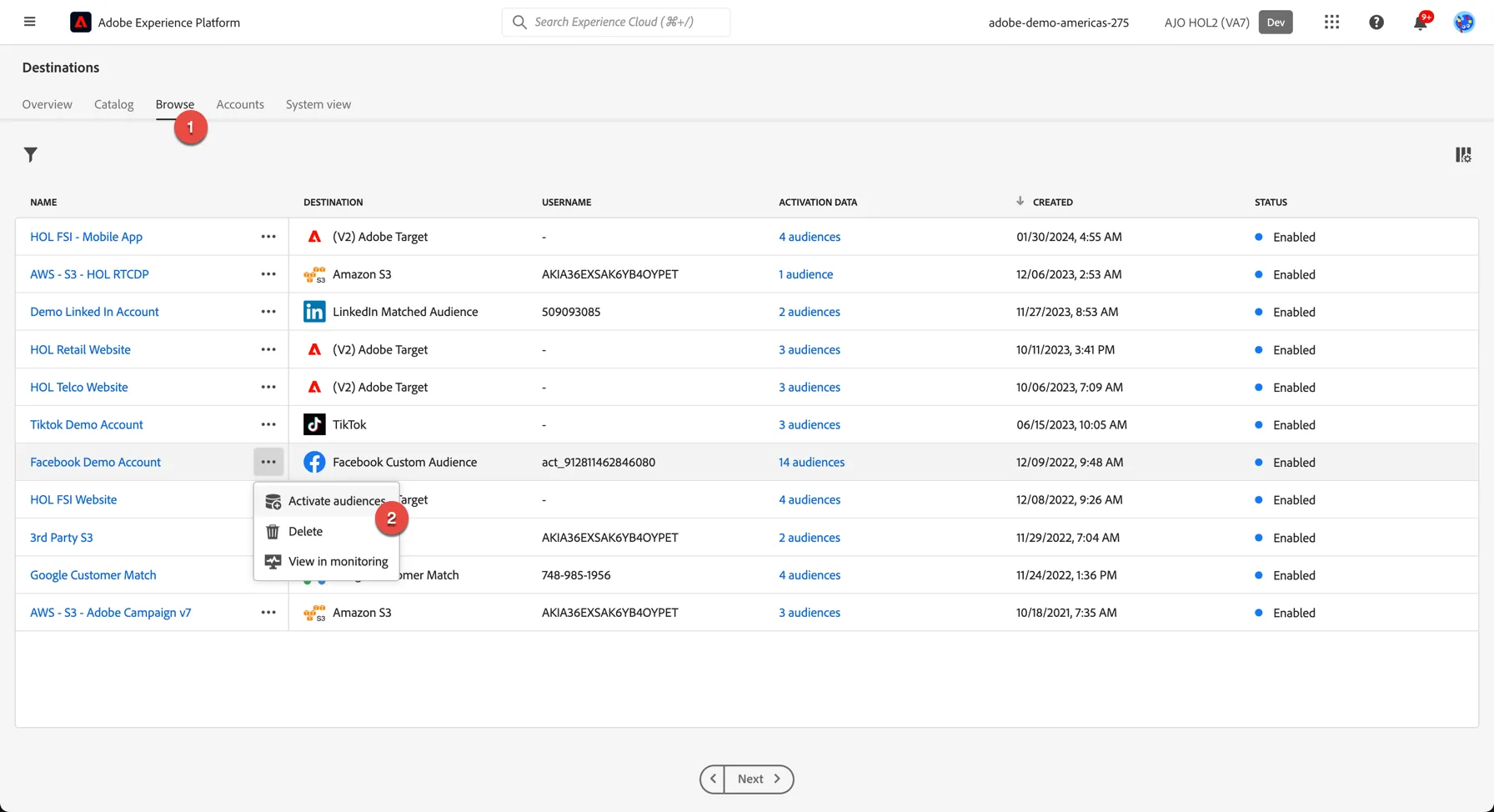This screenshot has width=1494, height=812.
Task: Open more actions for AWS - S3 - HOL RTCDP
Action: click(x=268, y=274)
